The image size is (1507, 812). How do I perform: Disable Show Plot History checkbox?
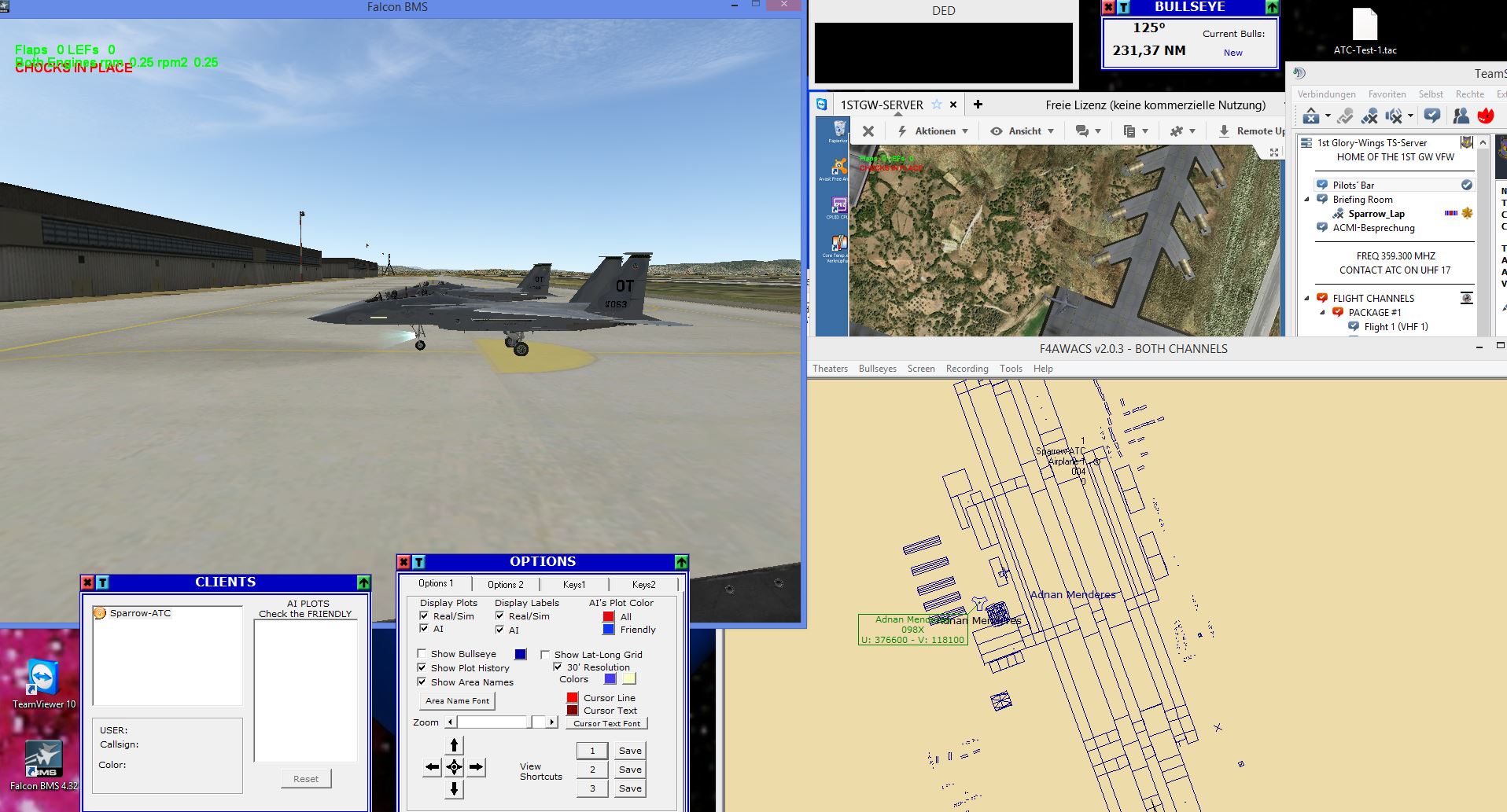point(422,667)
